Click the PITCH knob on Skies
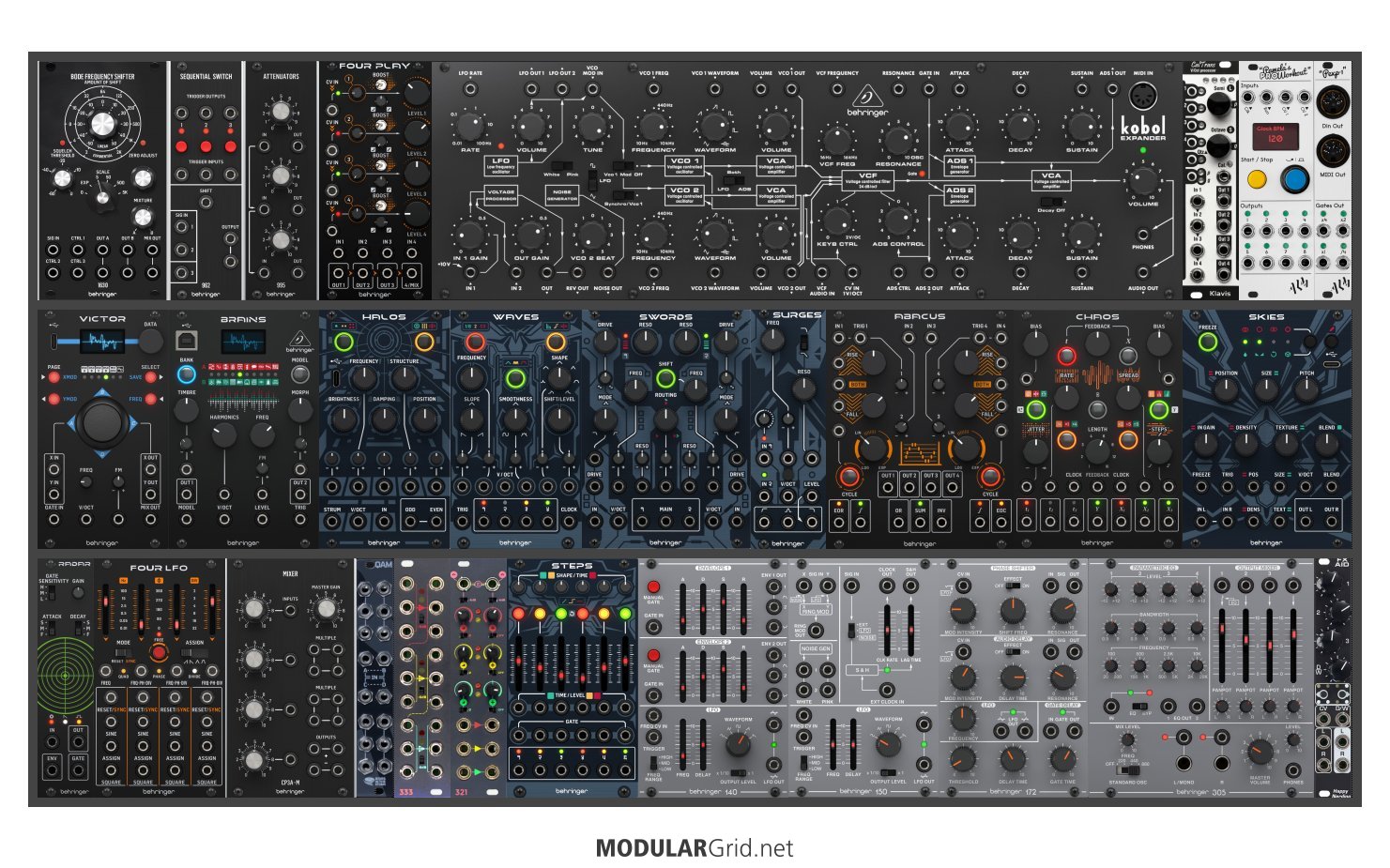The image size is (1390, 868). click(x=1307, y=388)
